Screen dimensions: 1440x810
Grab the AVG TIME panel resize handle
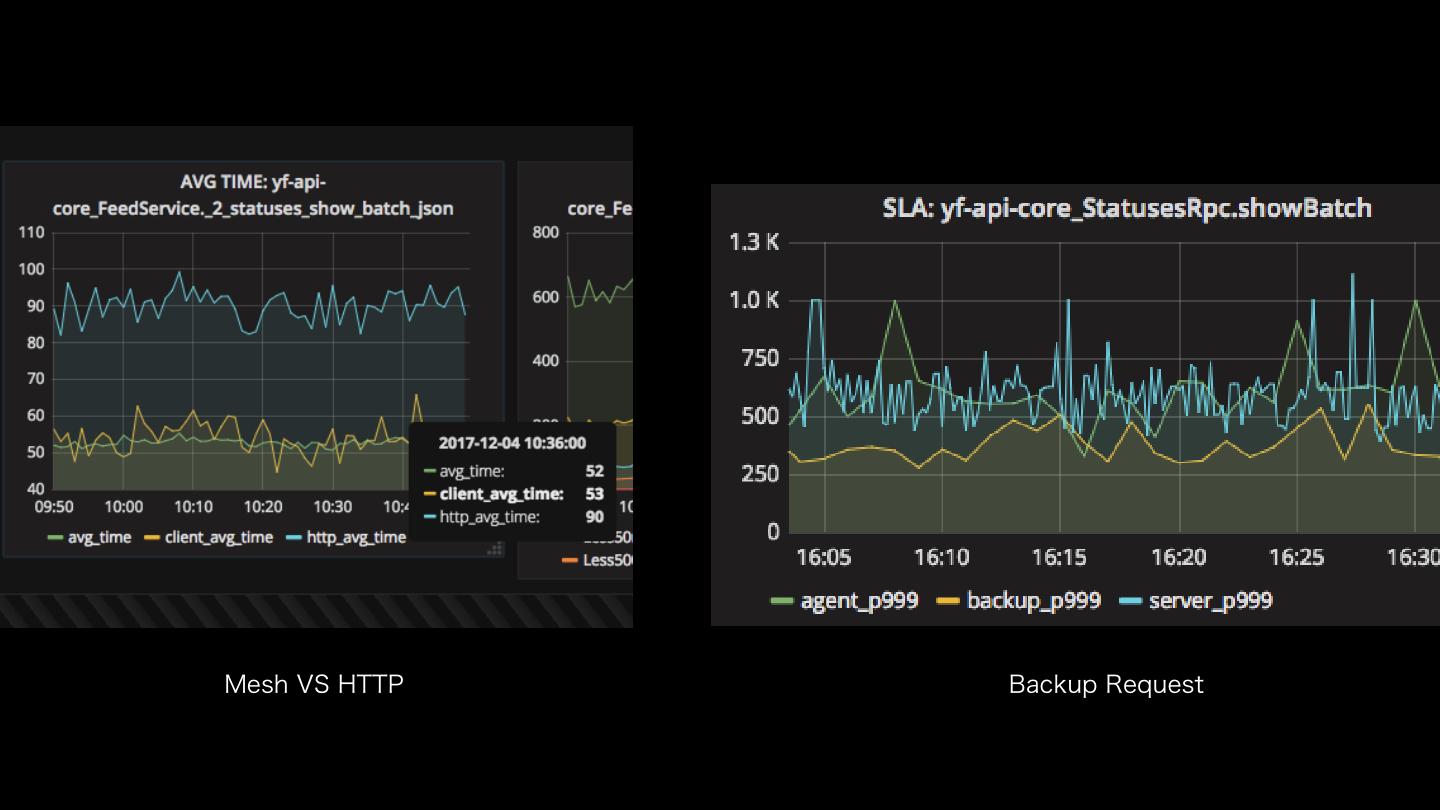(495, 548)
